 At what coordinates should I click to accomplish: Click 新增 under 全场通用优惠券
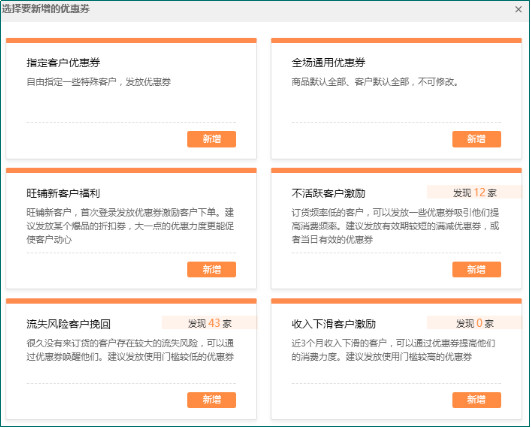pyautogui.click(x=476, y=139)
